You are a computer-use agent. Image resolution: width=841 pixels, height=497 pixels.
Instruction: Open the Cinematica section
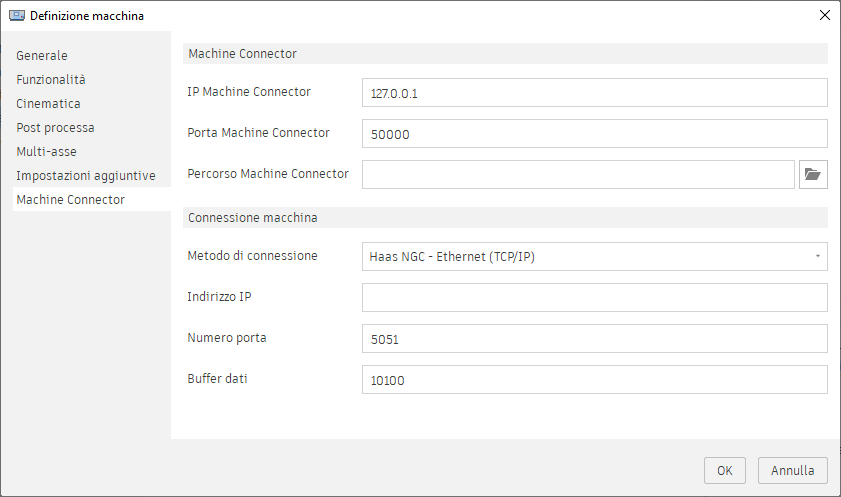(48, 103)
